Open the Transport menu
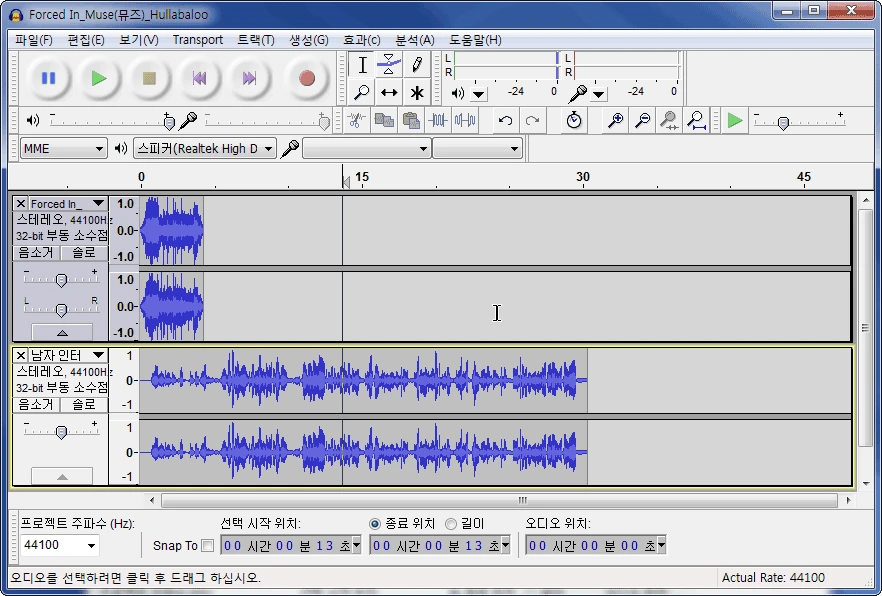 [198, 40]
